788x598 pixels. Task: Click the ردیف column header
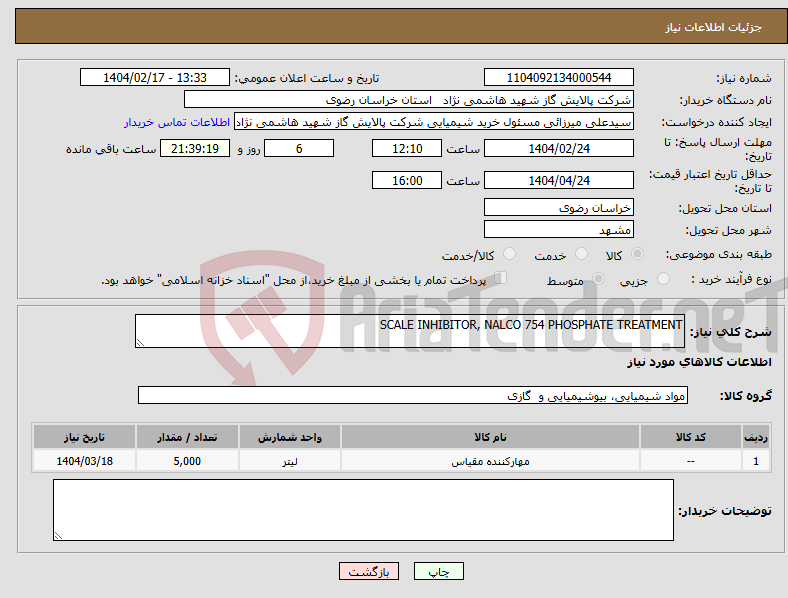[x=756, y=437]
